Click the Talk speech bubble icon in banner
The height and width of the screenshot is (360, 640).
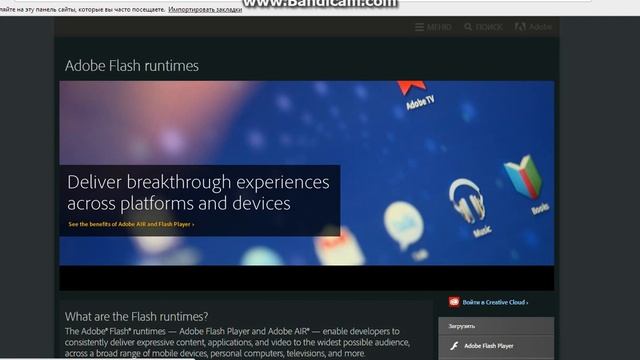pyautogui.click(x=404, y=225)
